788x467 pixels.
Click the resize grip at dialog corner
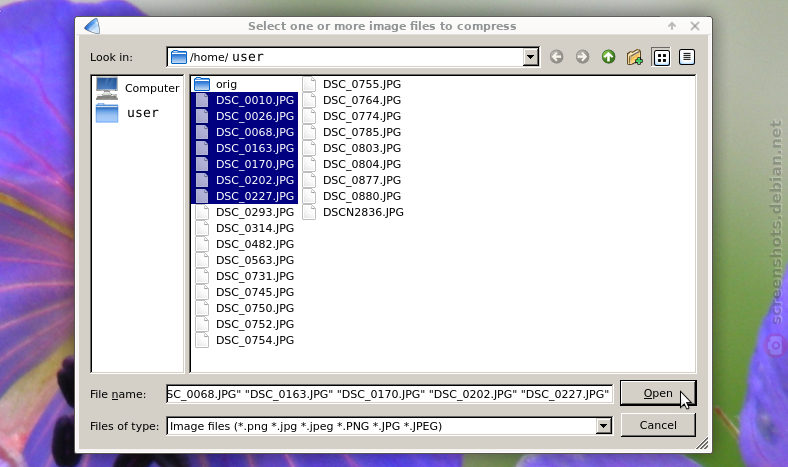point(703,443)
